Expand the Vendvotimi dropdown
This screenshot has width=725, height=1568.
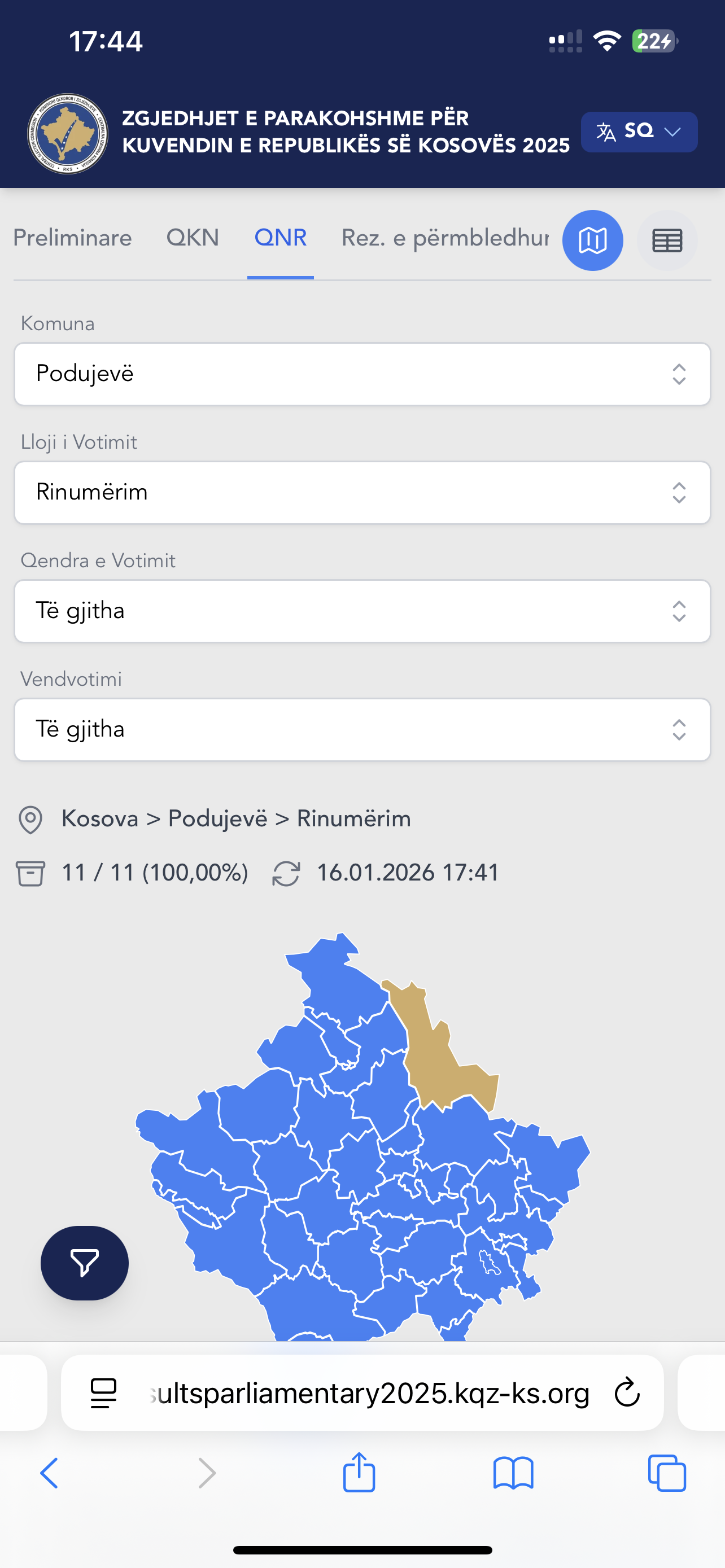pyautogui.click(x=362, y=729)
